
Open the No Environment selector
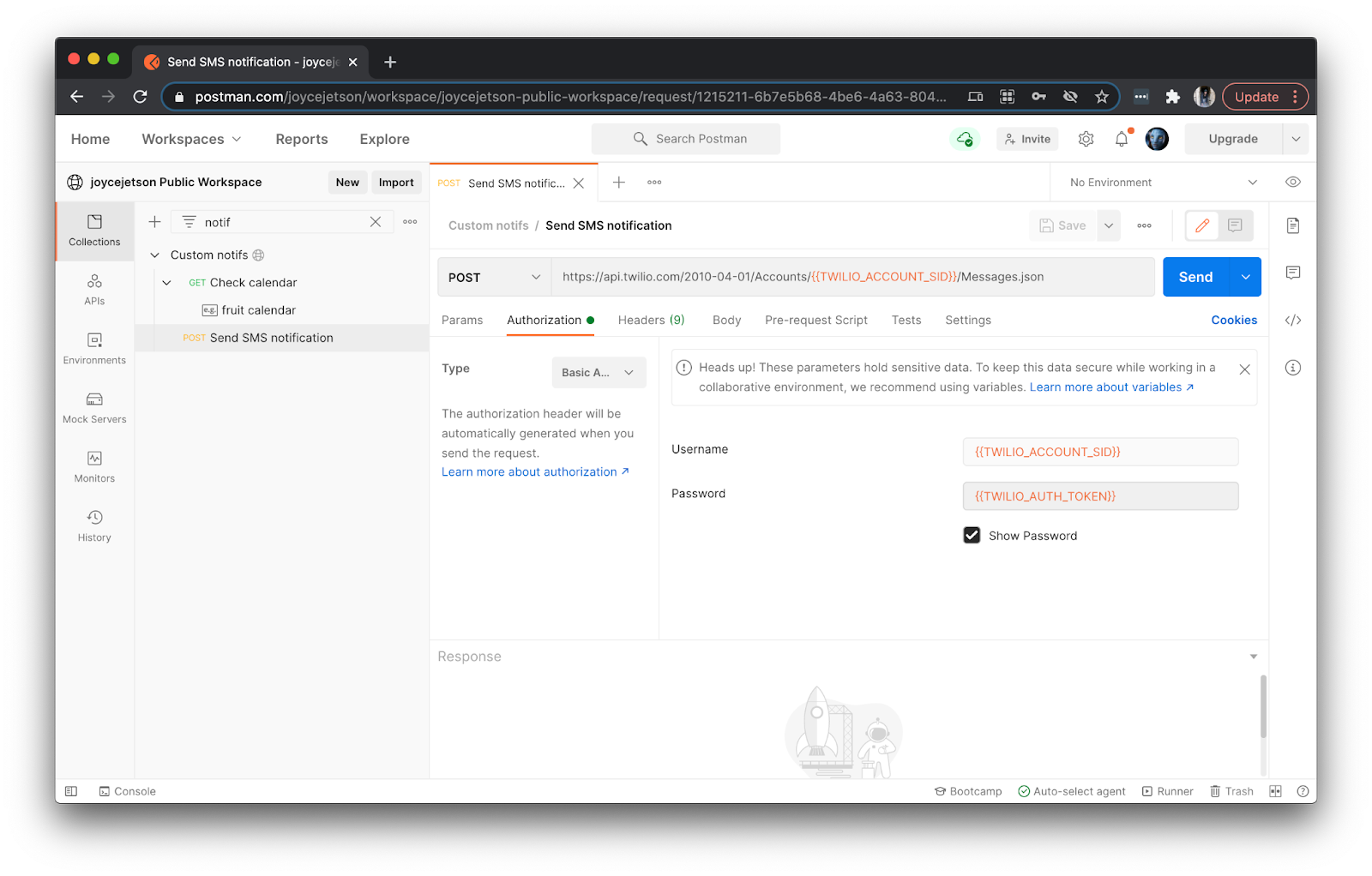(1164, 182)
